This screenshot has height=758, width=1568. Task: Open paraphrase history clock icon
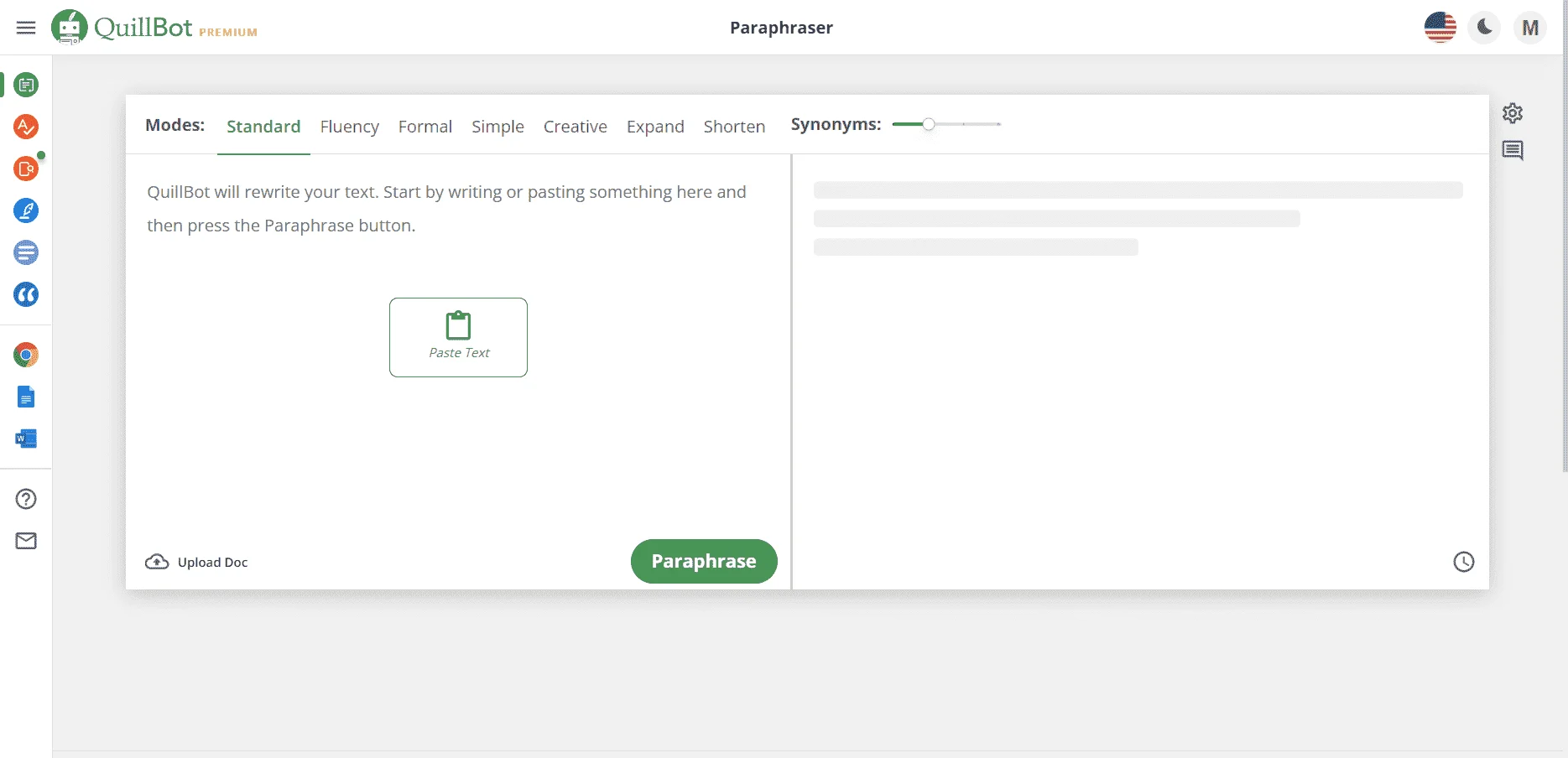tap(1464, 562)
